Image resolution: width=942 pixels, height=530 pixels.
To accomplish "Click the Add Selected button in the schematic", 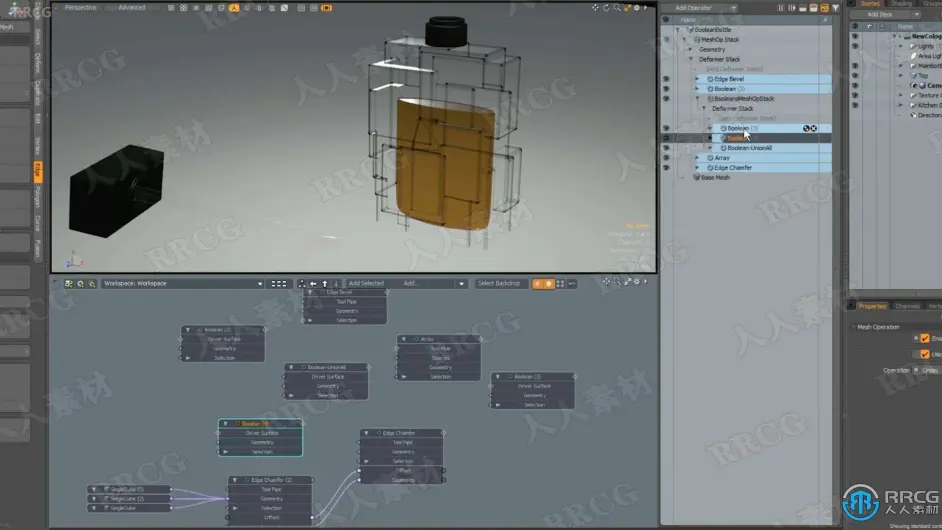I will coord(366,284).
